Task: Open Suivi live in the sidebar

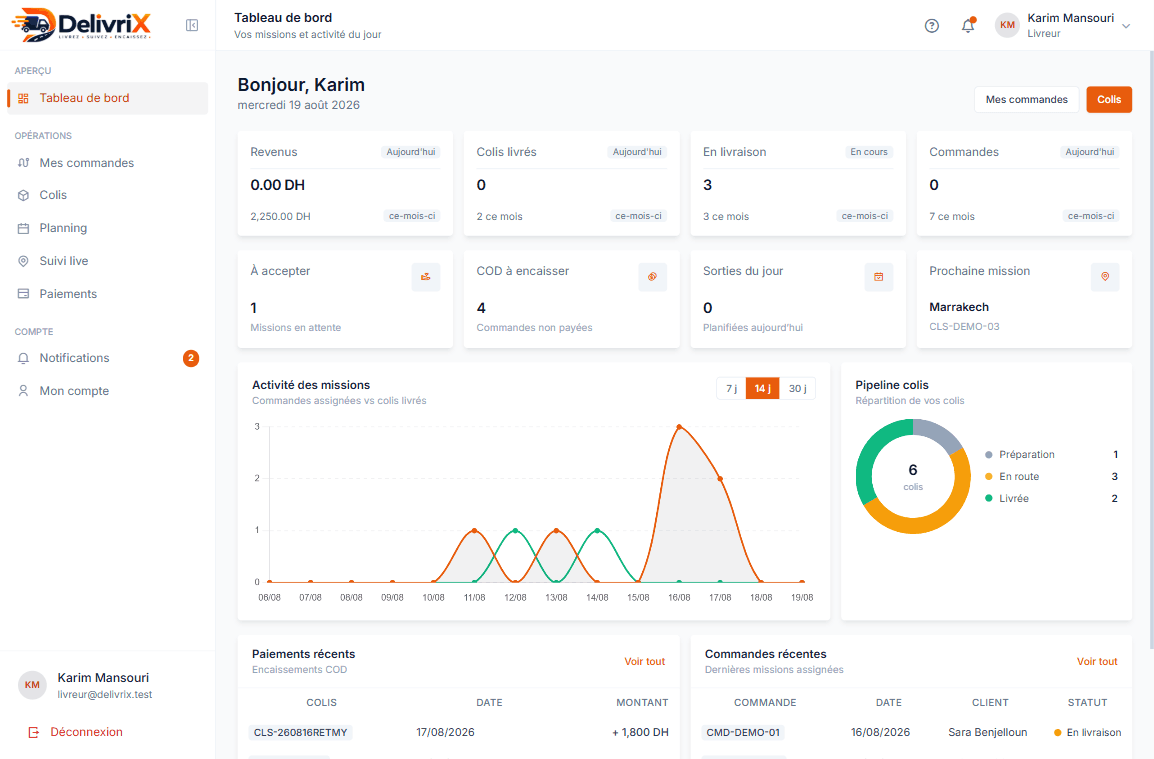Action: click(x=107, y=261)
